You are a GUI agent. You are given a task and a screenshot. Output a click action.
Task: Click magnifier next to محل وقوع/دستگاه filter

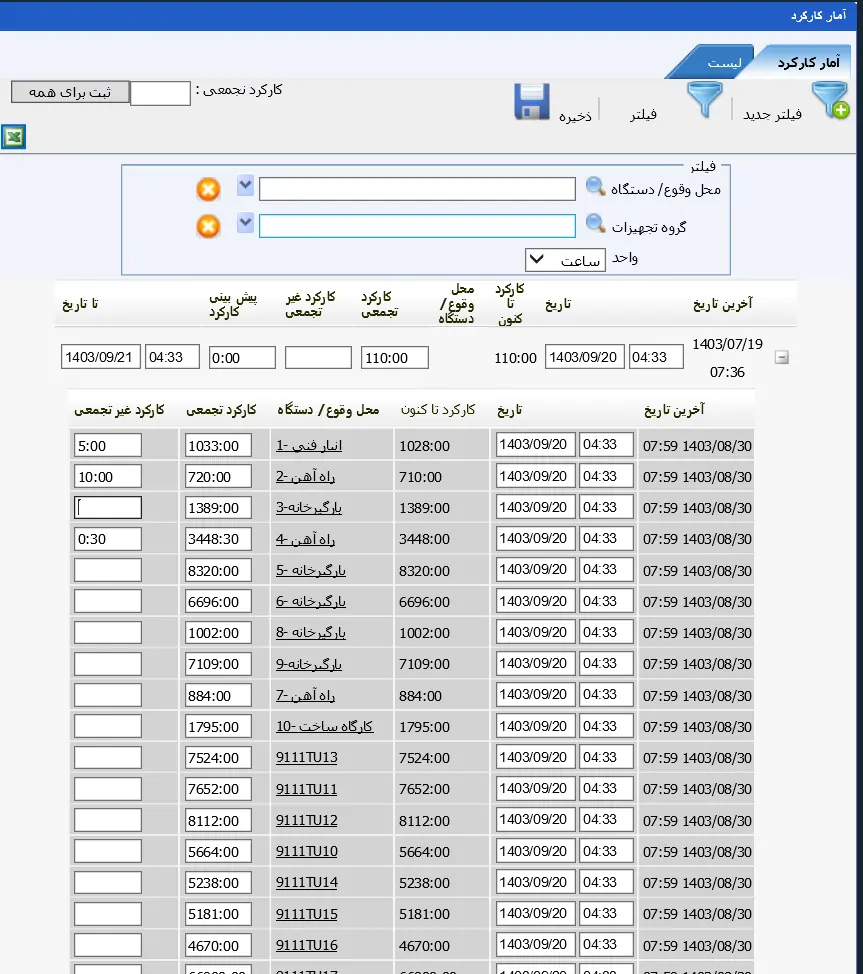point(595,187)
